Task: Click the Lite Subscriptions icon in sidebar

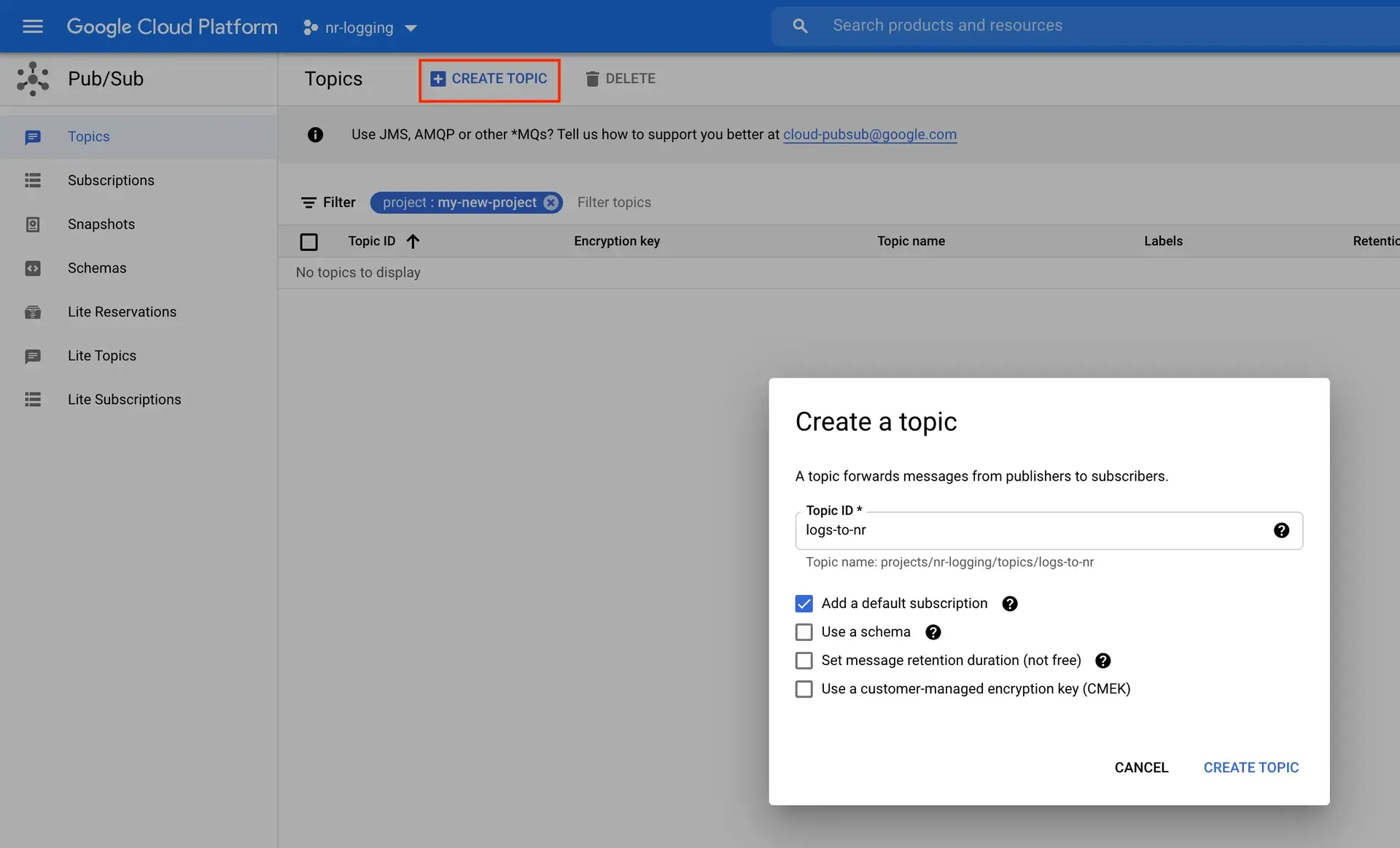Action: click(32, 399)
